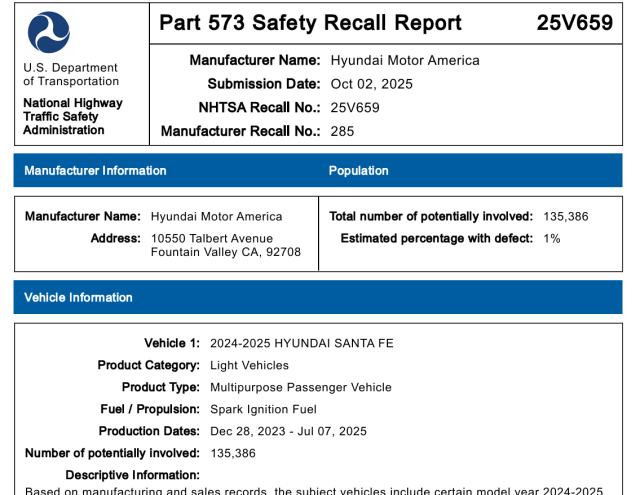
Task: Click the Population section header
Action: 358,171
